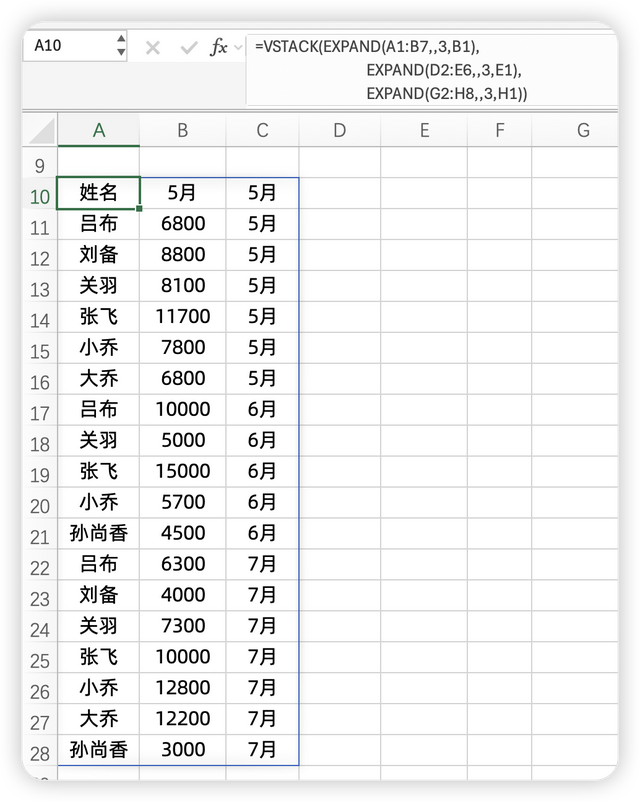Viewport: 640px width, 802px height.
Task: Click cell B20 with value 5700
Action: 183,502
